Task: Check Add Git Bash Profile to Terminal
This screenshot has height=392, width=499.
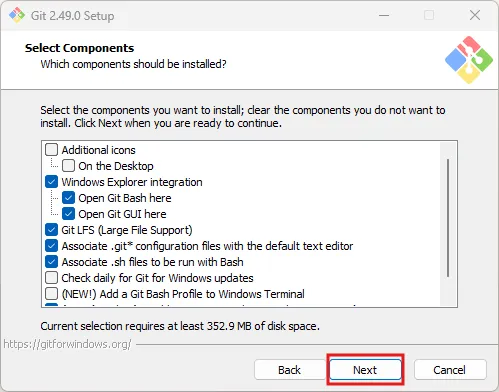Action: click(x=52, y=294)
